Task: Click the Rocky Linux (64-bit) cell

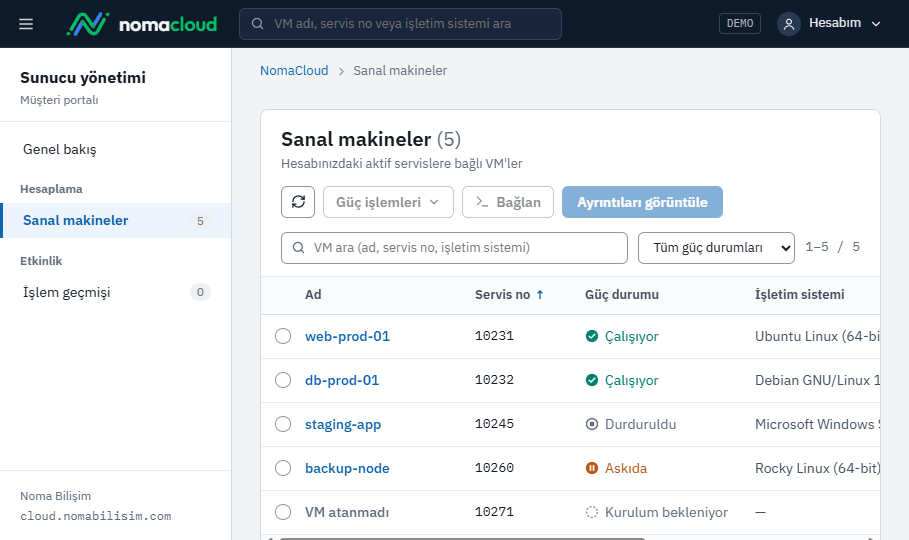Action: [817, 468]
